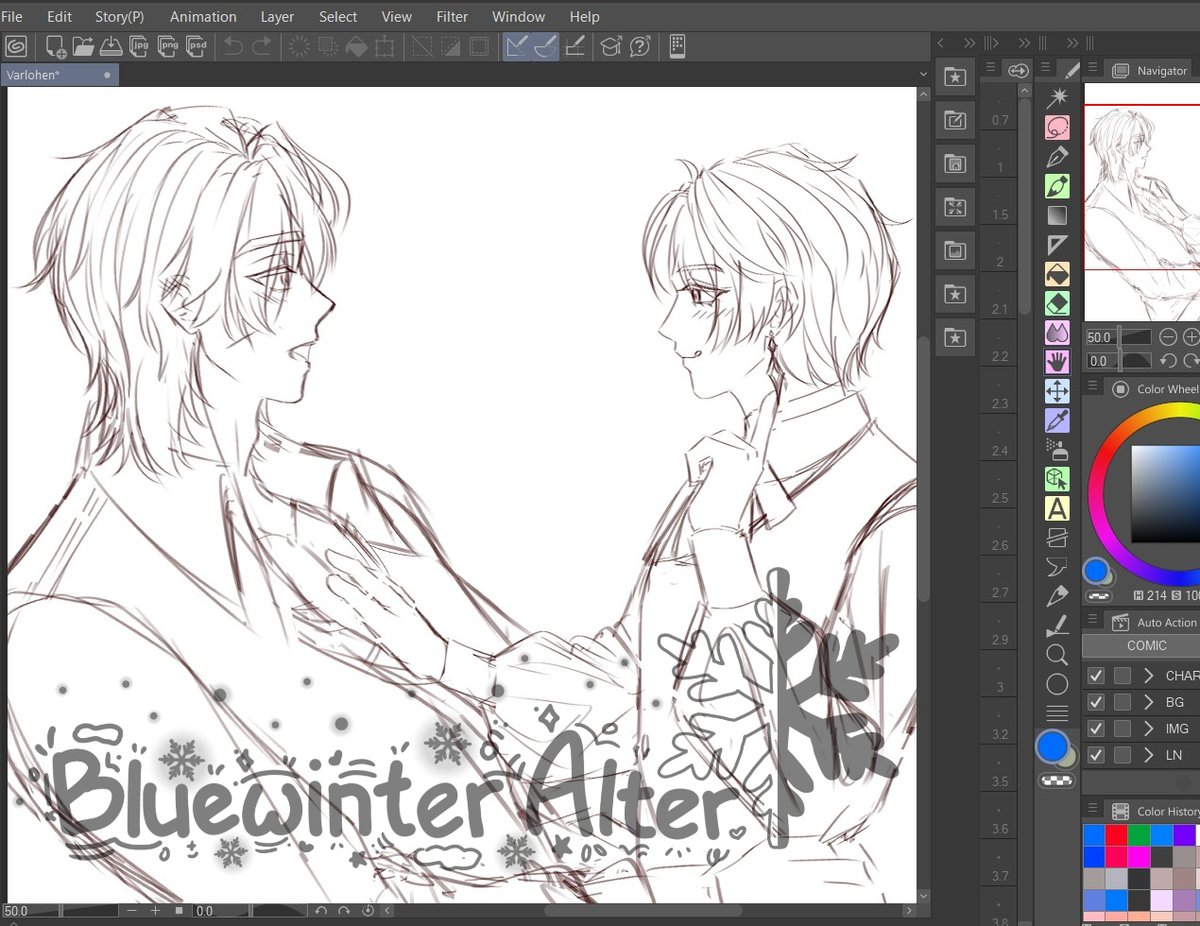
Task: Redo the last undone action
Action: pyautogui.click(x=261, y=46)
